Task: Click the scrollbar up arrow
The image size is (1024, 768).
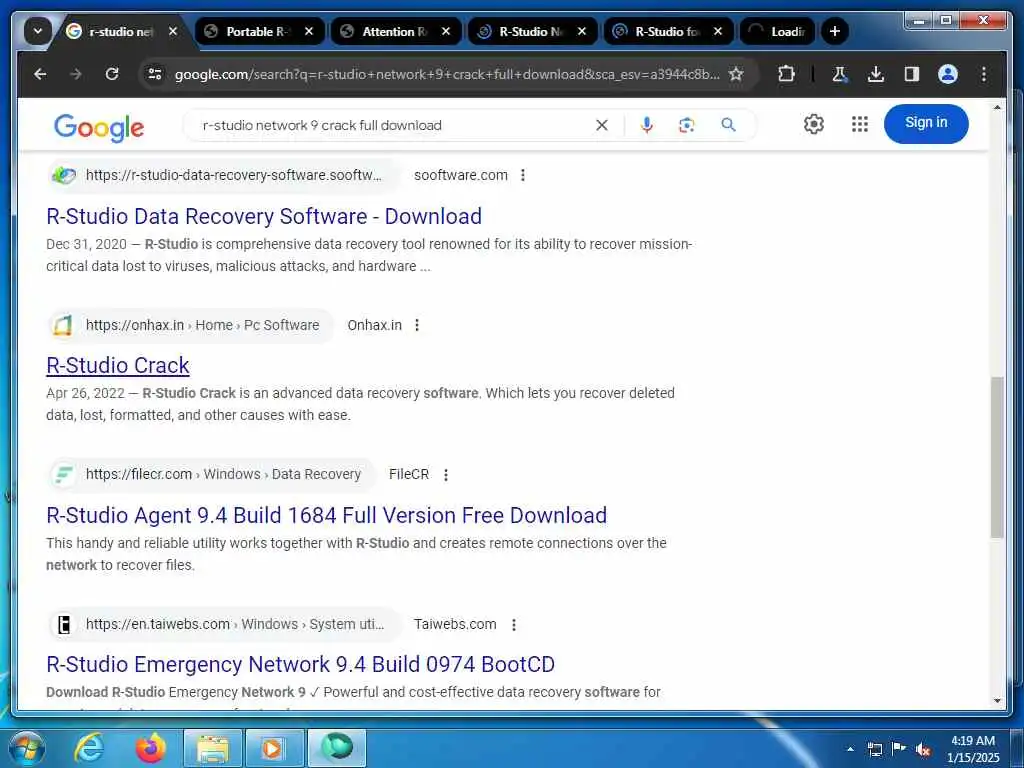Action: pyautogui.click(x=997, y=107)
